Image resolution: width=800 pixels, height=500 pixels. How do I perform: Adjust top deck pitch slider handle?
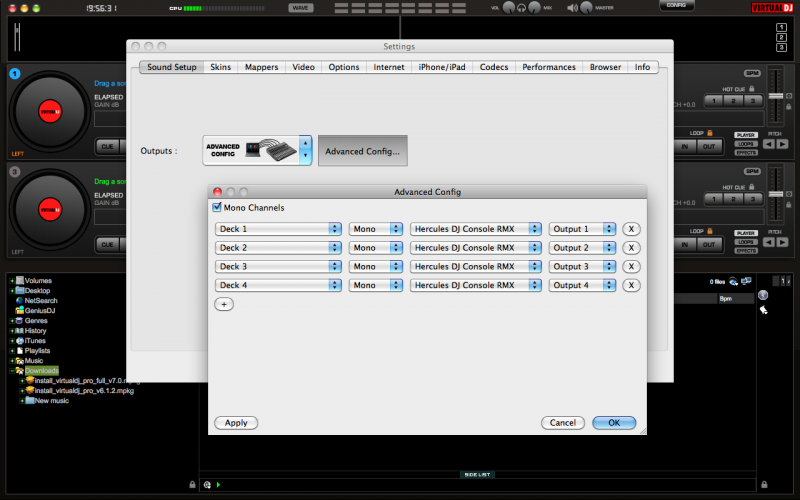click(x=776, y=96)
